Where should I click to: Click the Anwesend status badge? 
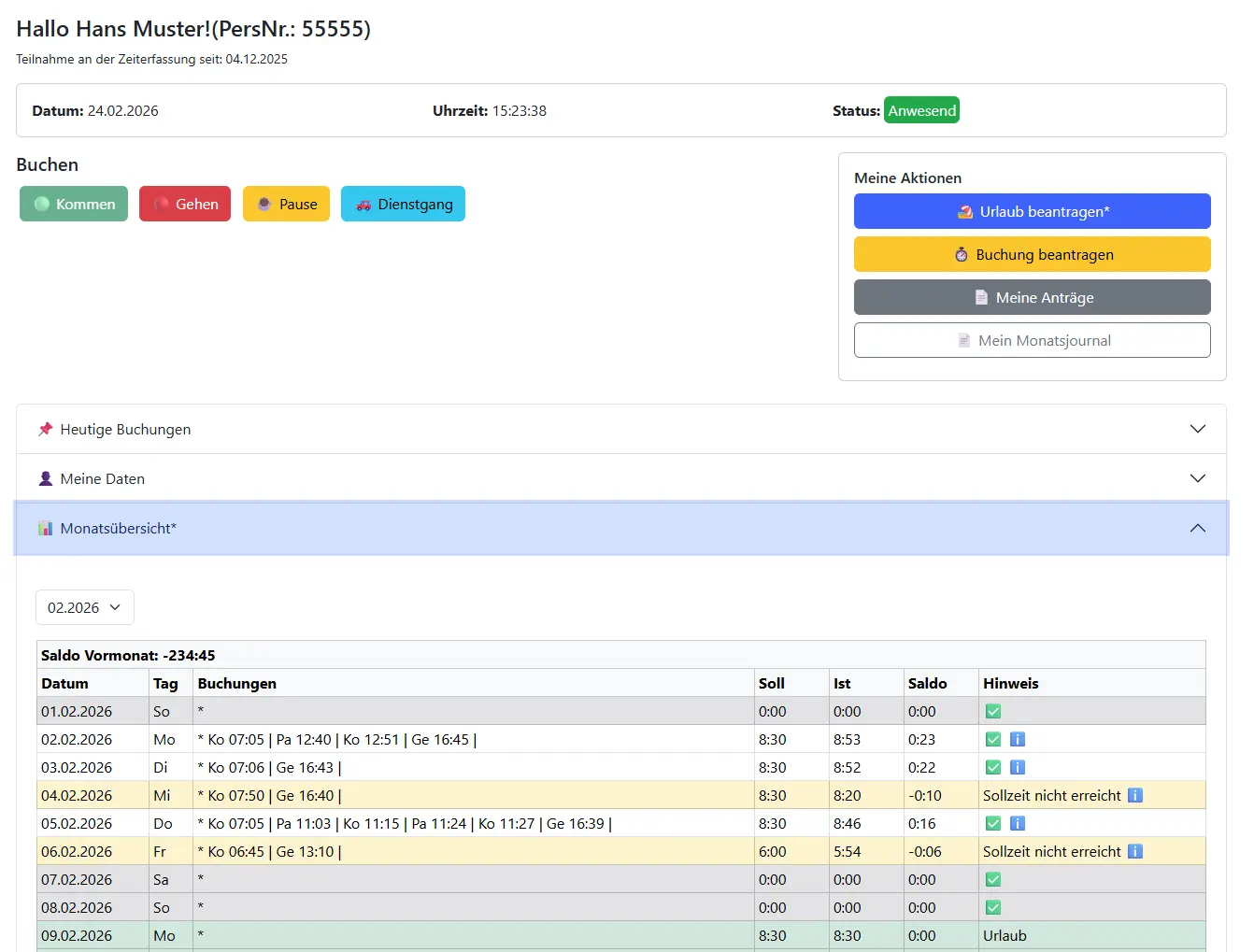(x=921, y=110)
